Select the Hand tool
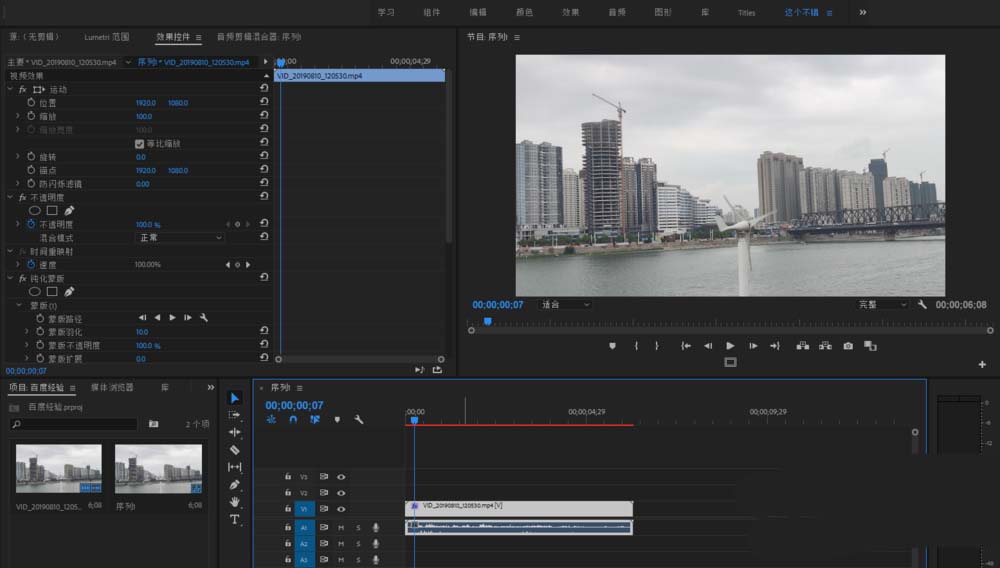Viewport: 1000px width, 568px height. point(235,502)
